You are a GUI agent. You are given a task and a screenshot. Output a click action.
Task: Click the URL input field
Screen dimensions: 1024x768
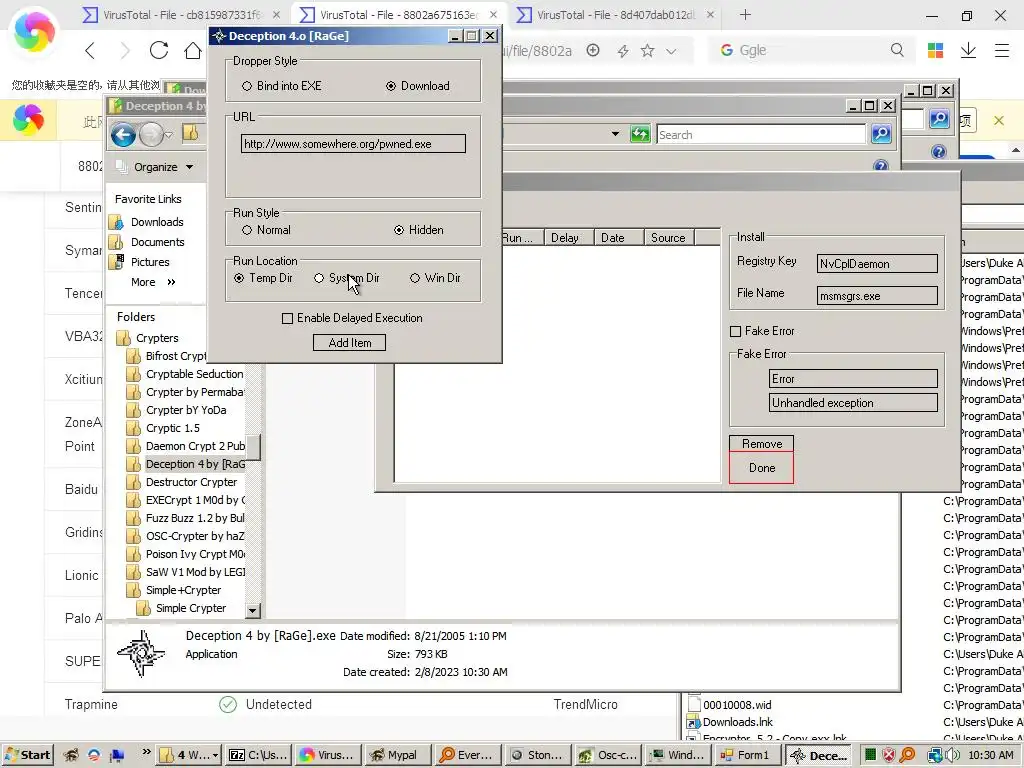353,144
